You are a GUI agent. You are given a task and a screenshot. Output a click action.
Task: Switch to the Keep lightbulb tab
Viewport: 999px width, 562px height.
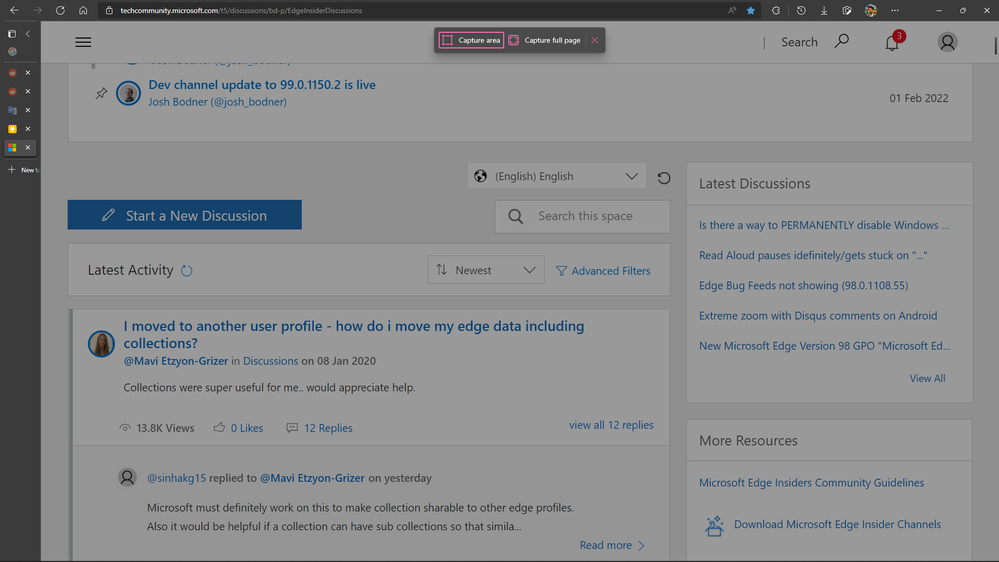[x=12, y=129]
